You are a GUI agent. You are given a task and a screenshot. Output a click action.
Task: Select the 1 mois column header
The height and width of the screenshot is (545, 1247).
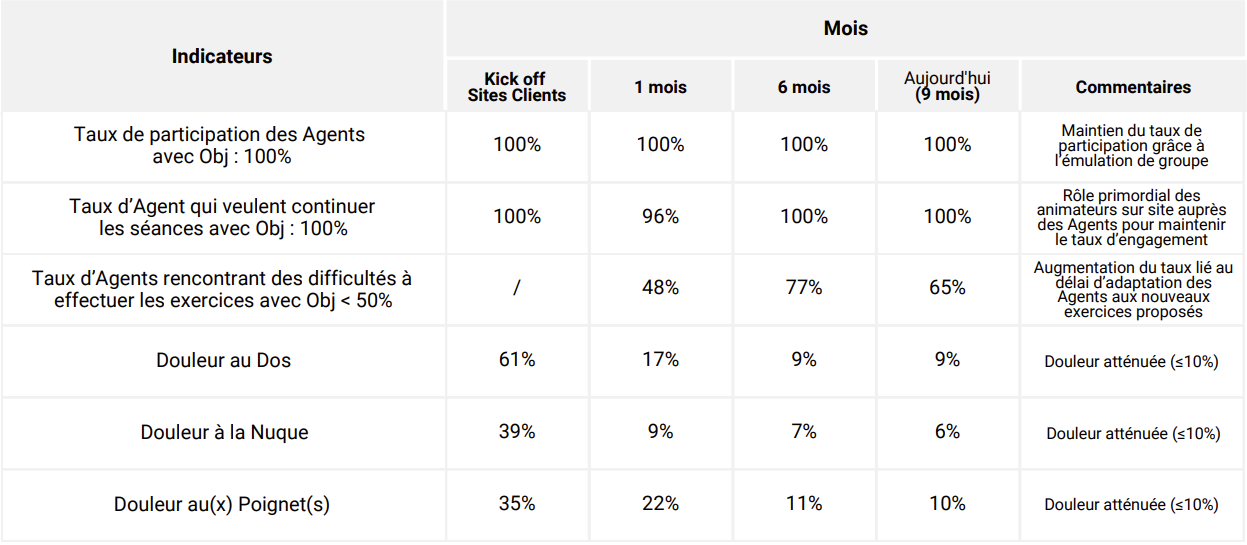(660, 87)
